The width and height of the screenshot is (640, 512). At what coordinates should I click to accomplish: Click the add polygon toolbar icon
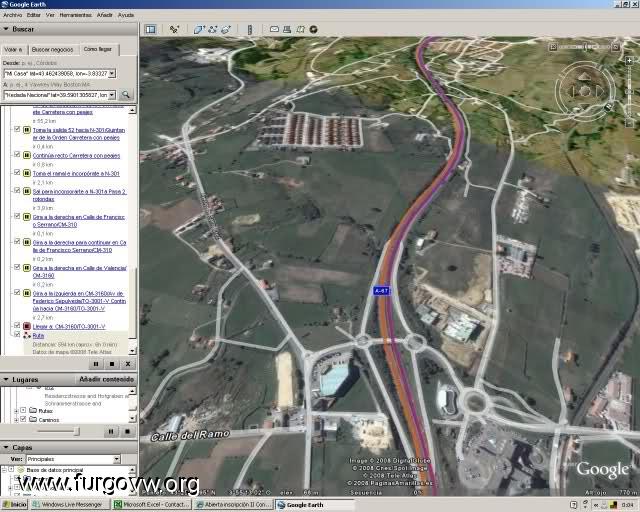[199, 29]
